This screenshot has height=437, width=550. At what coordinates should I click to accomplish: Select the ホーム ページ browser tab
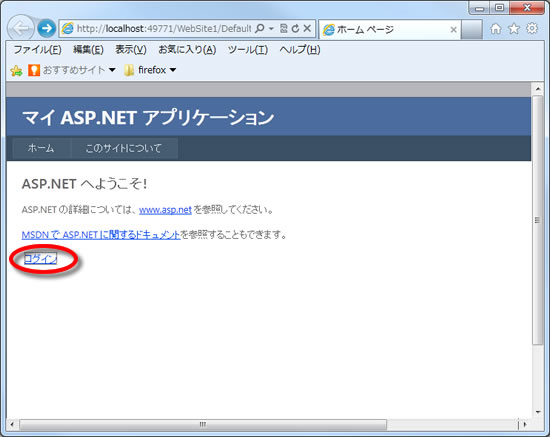pos(389,29)
